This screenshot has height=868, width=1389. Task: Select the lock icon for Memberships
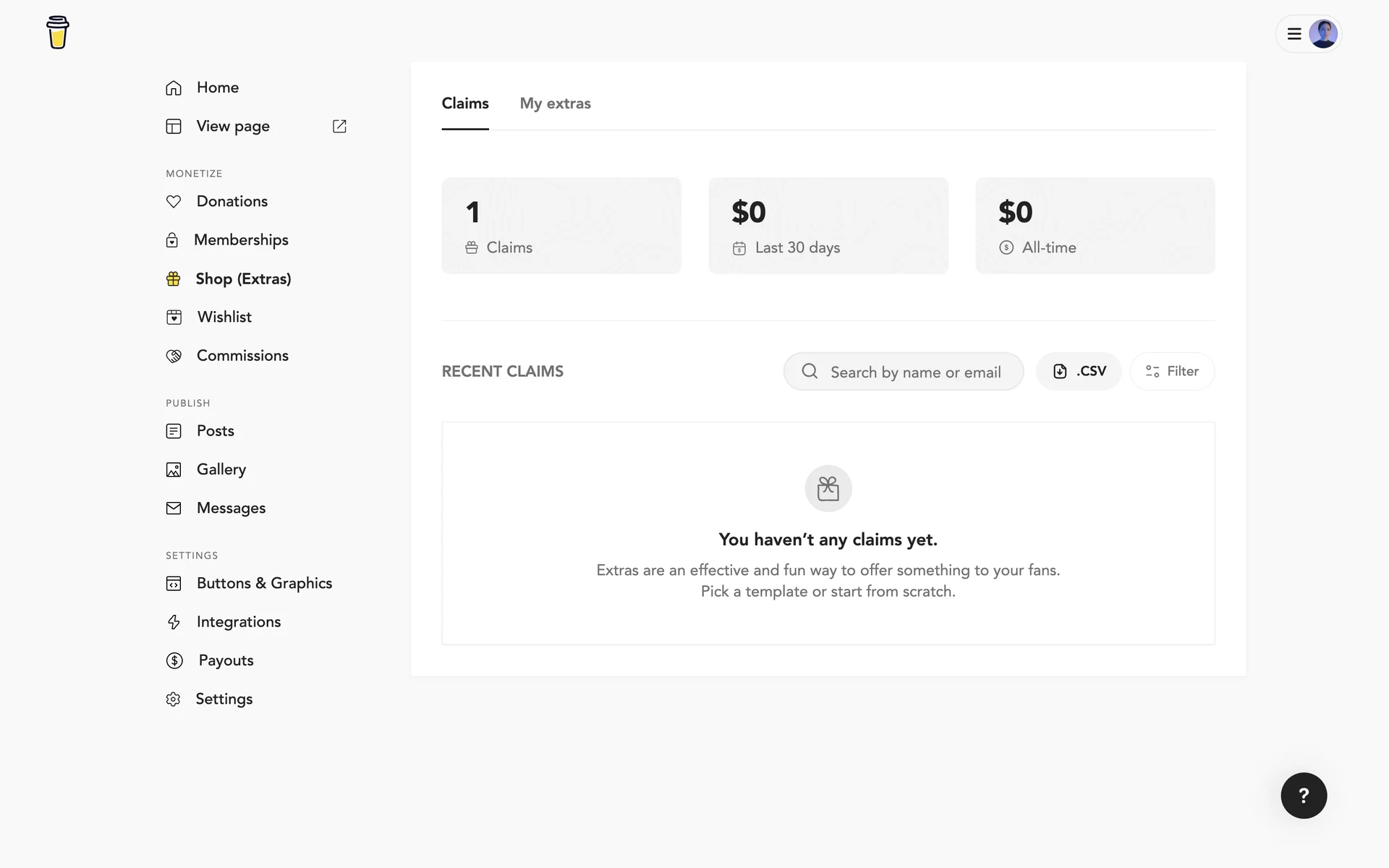click(x=172, y=240)
